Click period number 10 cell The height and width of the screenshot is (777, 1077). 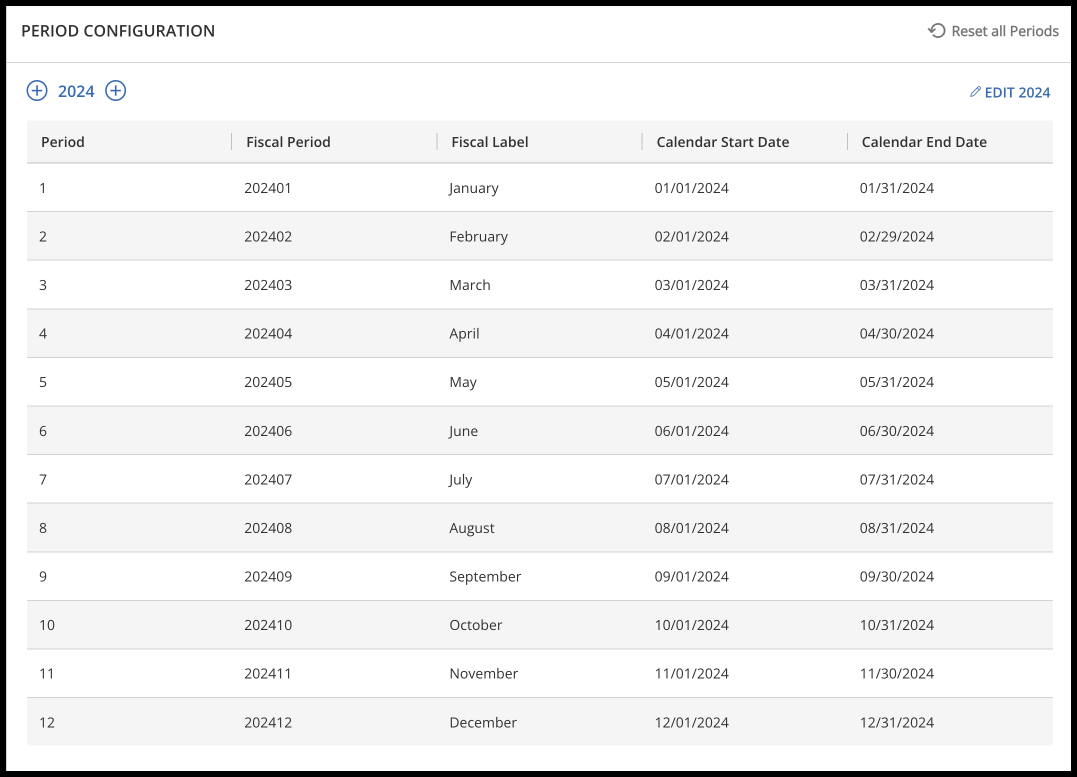click(47, 626)
